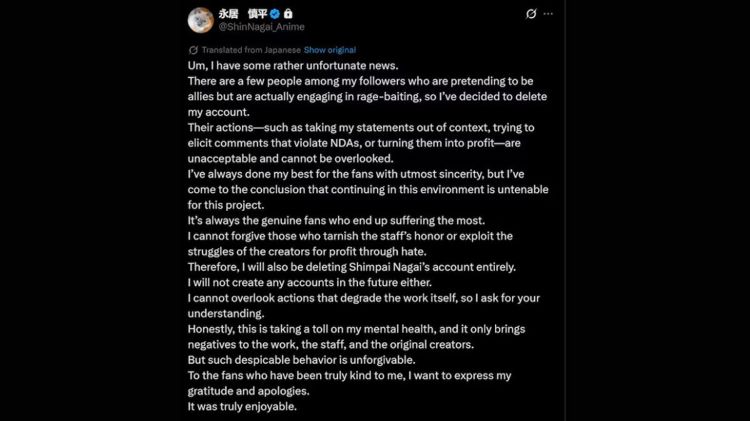Click the line 'Um, I have some rather unfortunate news.'
The width and height of the screenshot is (750, 421).
pyautogui.click(x=289, y=64)
